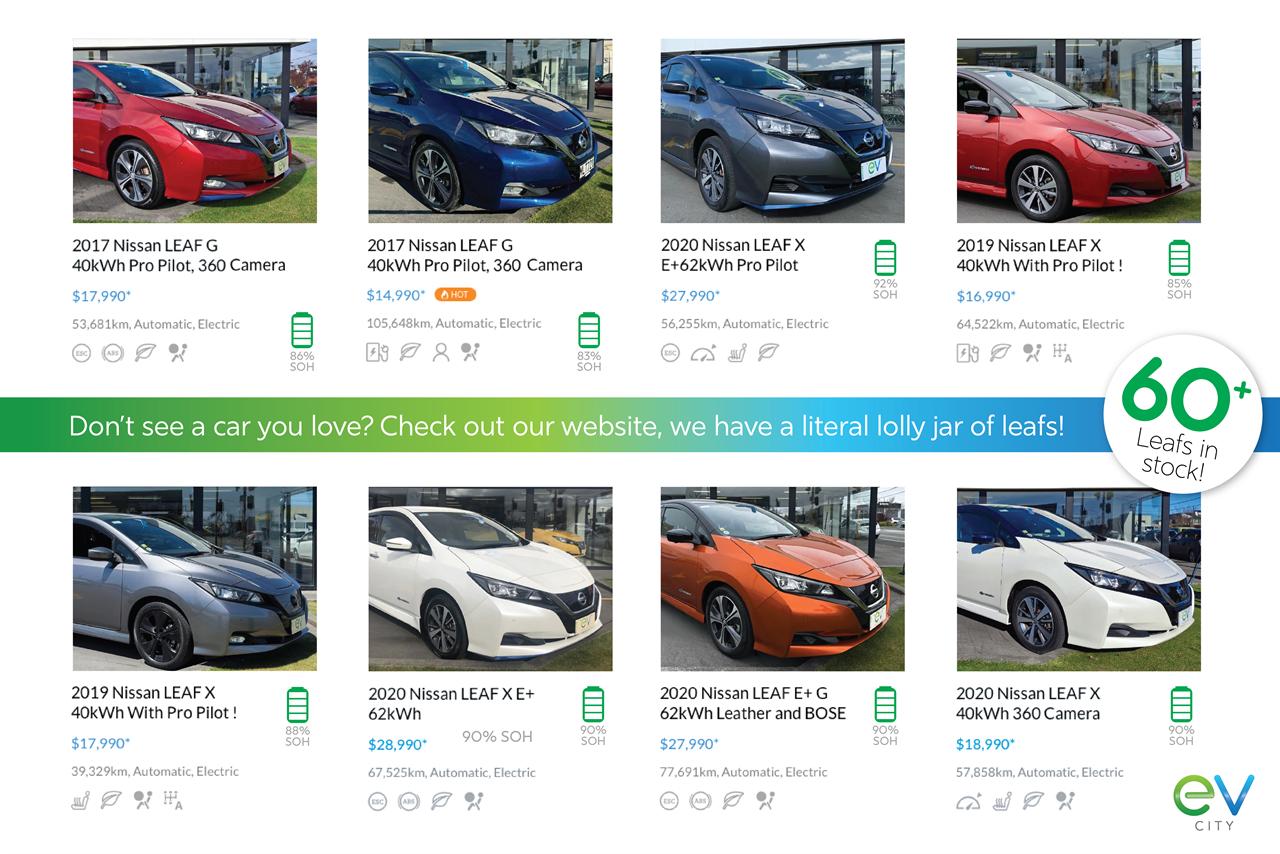The height and width of the screenshot is (854, 1280).
Task: Click the ESC icon under the $17,990 red LEAF G
Action: (81, 353)
